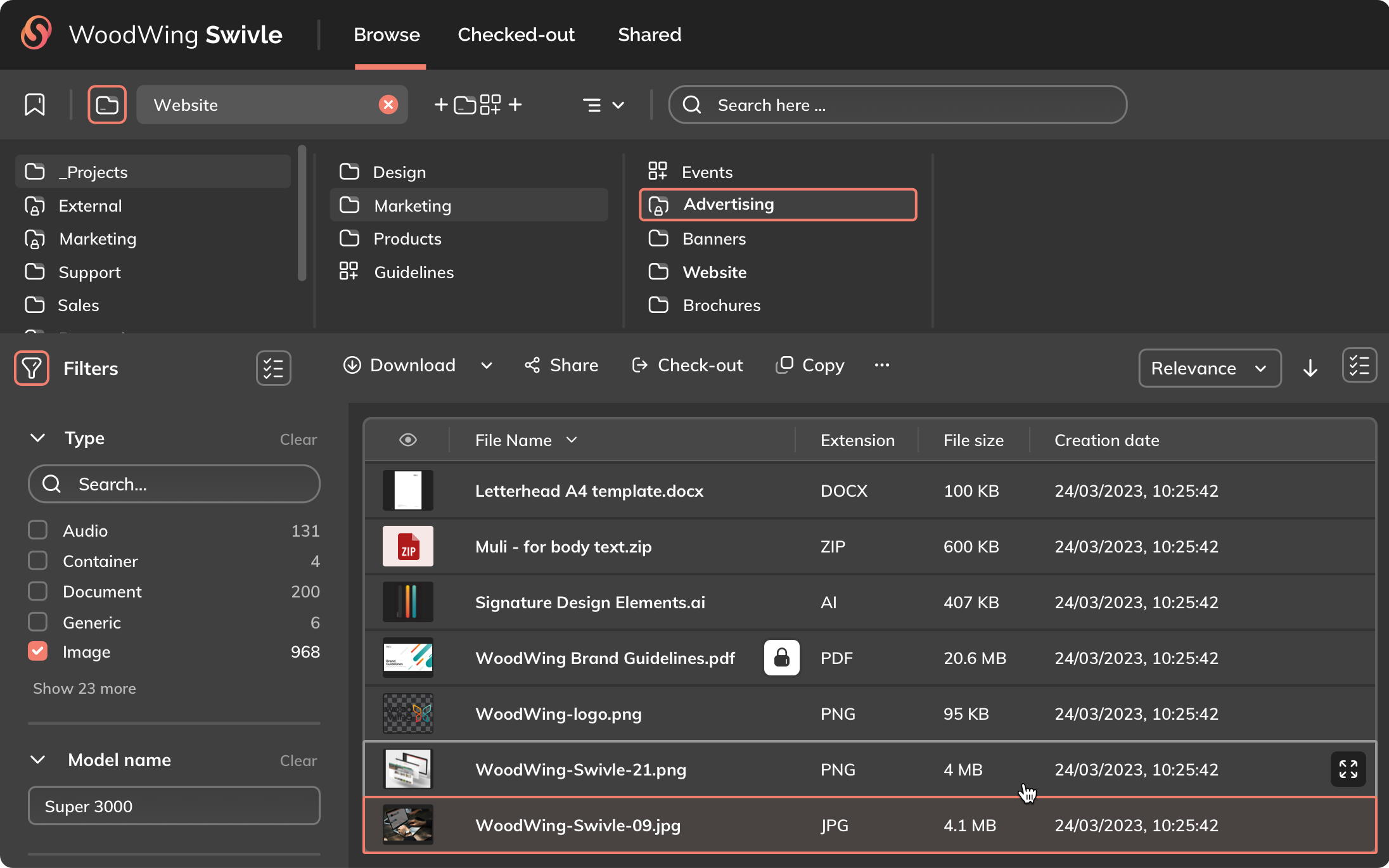Enable the Audio type checkbox

coord(38,530)
